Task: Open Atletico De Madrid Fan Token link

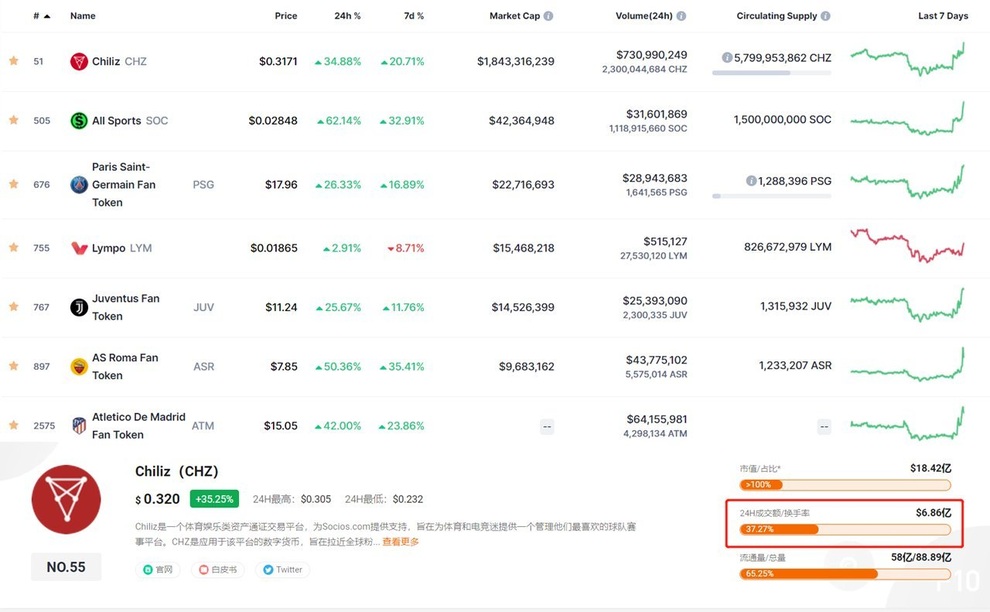Action: click(139, 426)
